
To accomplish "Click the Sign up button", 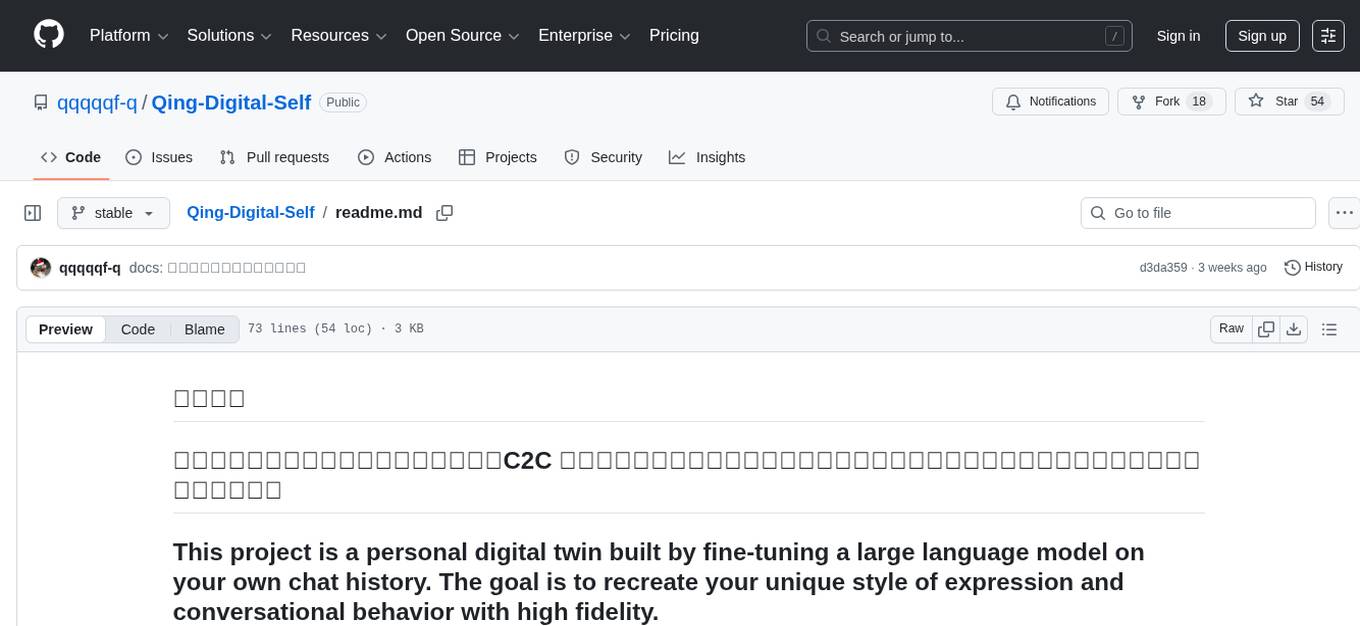I will (x=1262, y=36).
